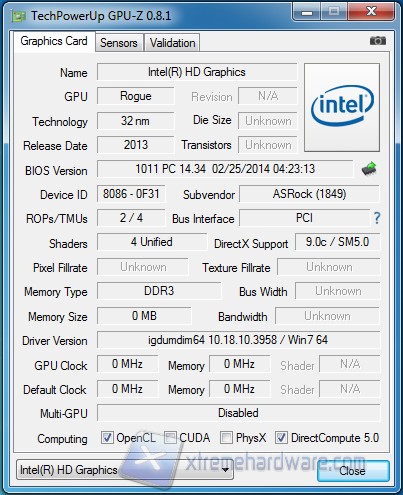Switch to the Sensors tab
This screenshot has width=403, height=495.
click(x=119, y=43)
